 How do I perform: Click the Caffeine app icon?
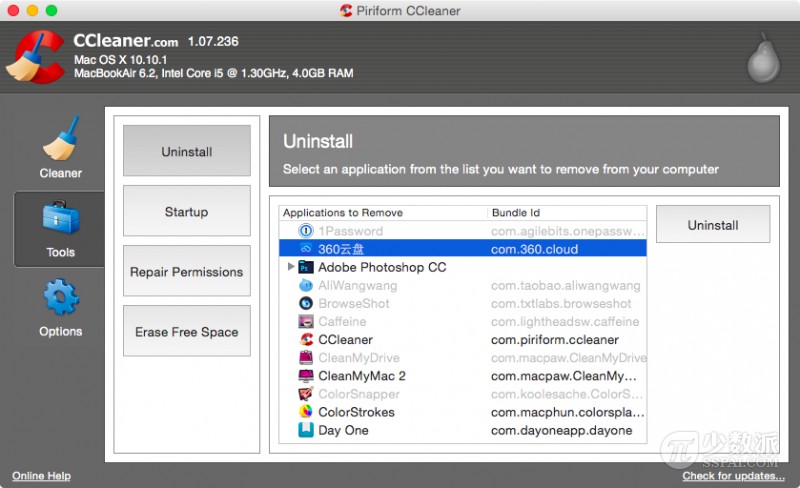click(306, 322)
